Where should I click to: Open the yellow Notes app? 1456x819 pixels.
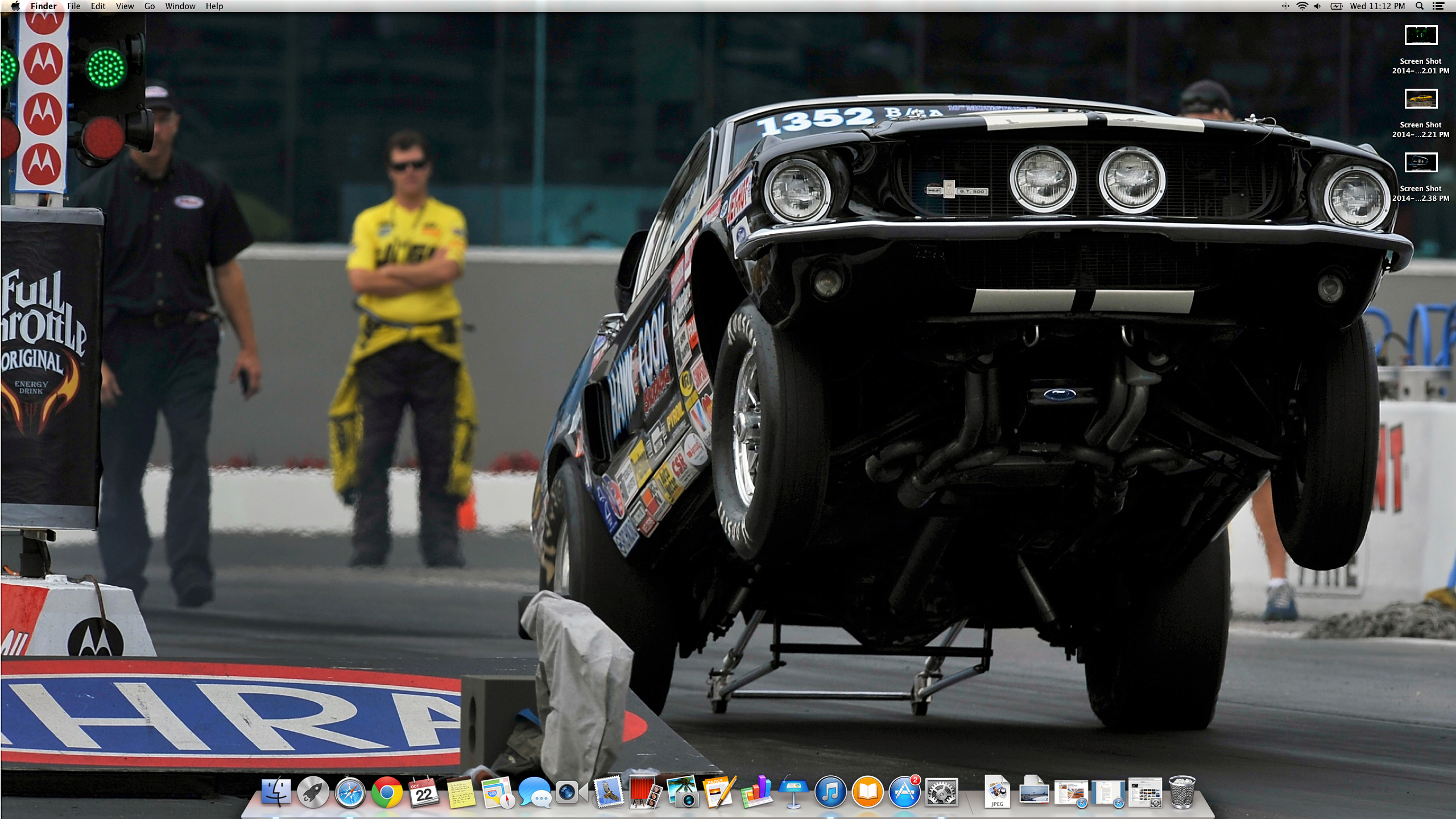point(461,792)
